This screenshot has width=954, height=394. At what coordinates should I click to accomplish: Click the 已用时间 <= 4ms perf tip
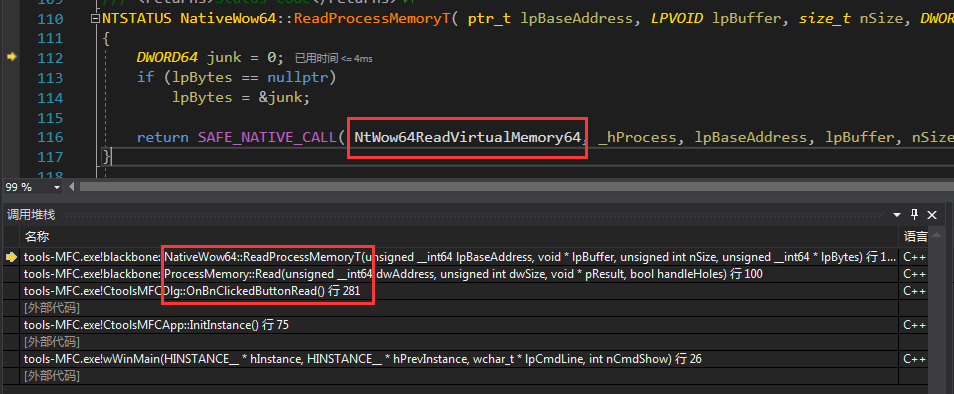coord(333,58)
